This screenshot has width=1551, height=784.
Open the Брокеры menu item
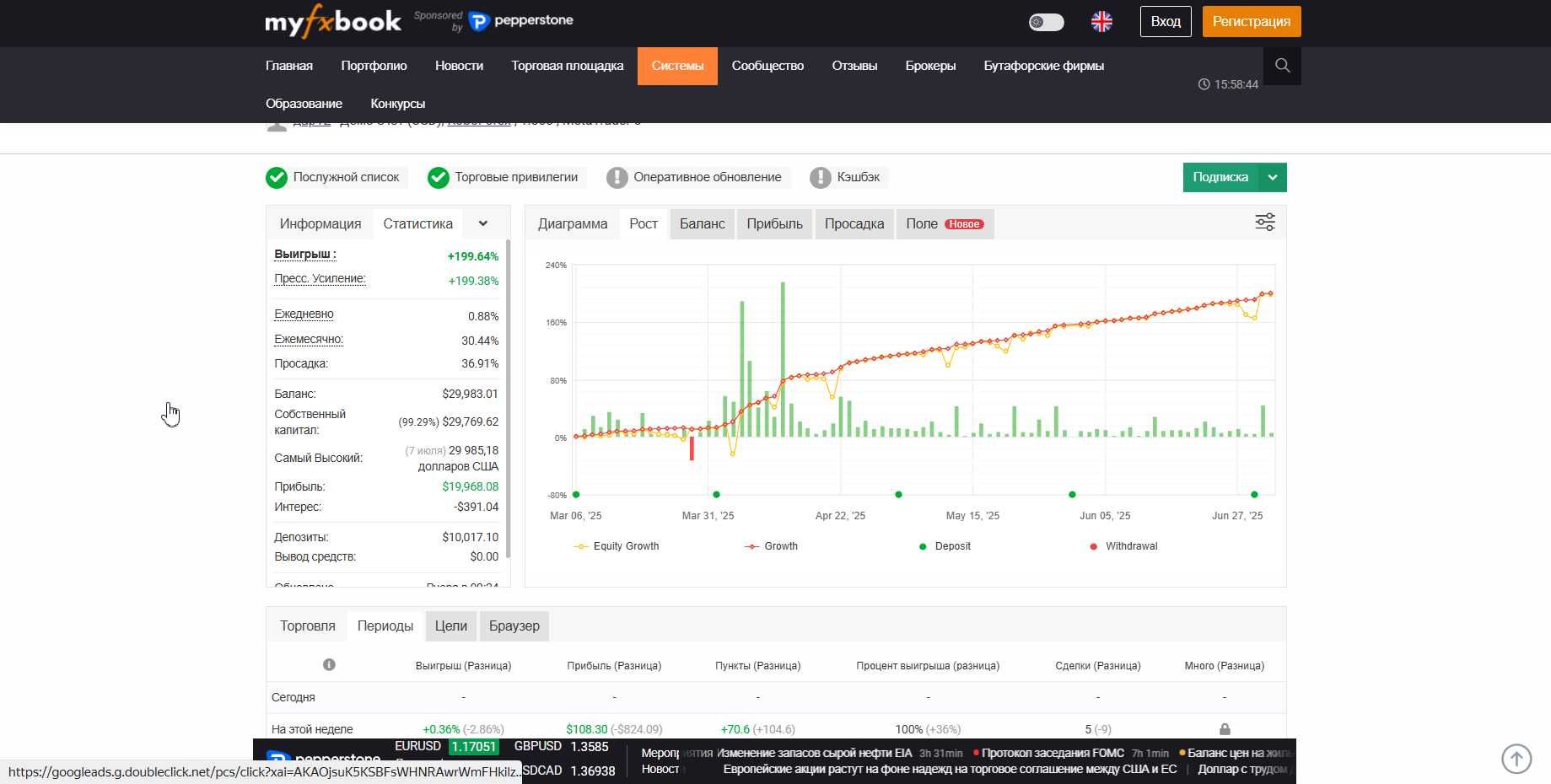930,66
